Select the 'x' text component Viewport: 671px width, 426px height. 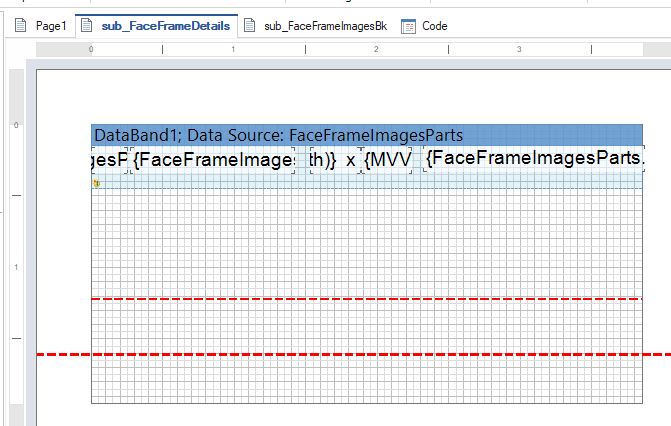point(350,161)
